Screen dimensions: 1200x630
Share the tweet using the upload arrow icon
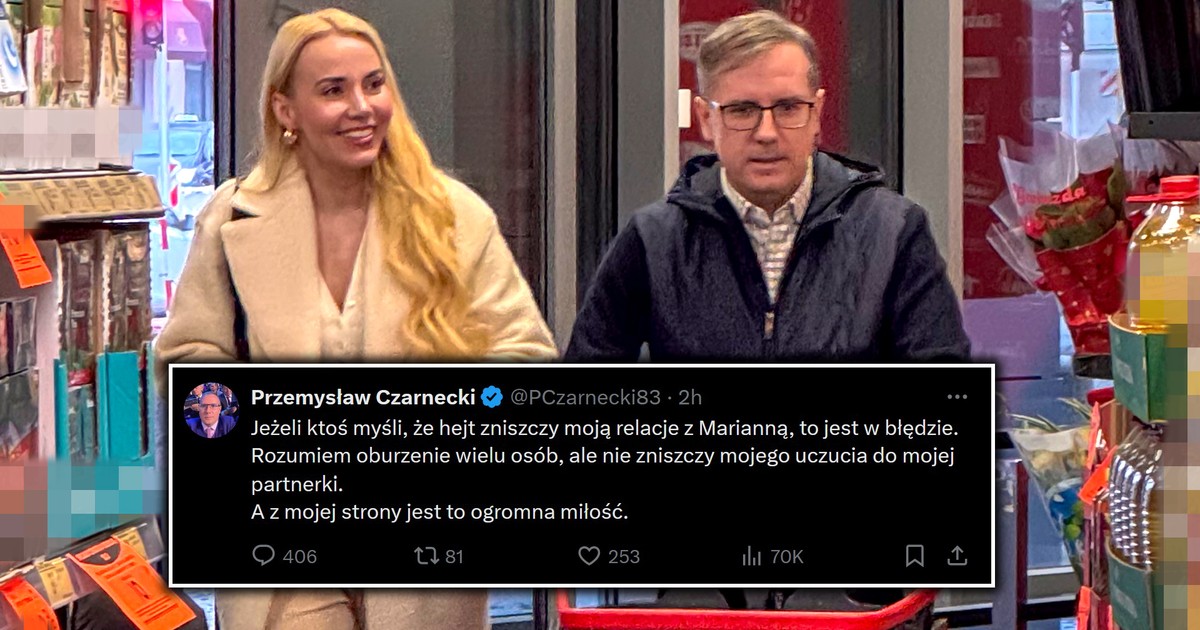point(957,556)
